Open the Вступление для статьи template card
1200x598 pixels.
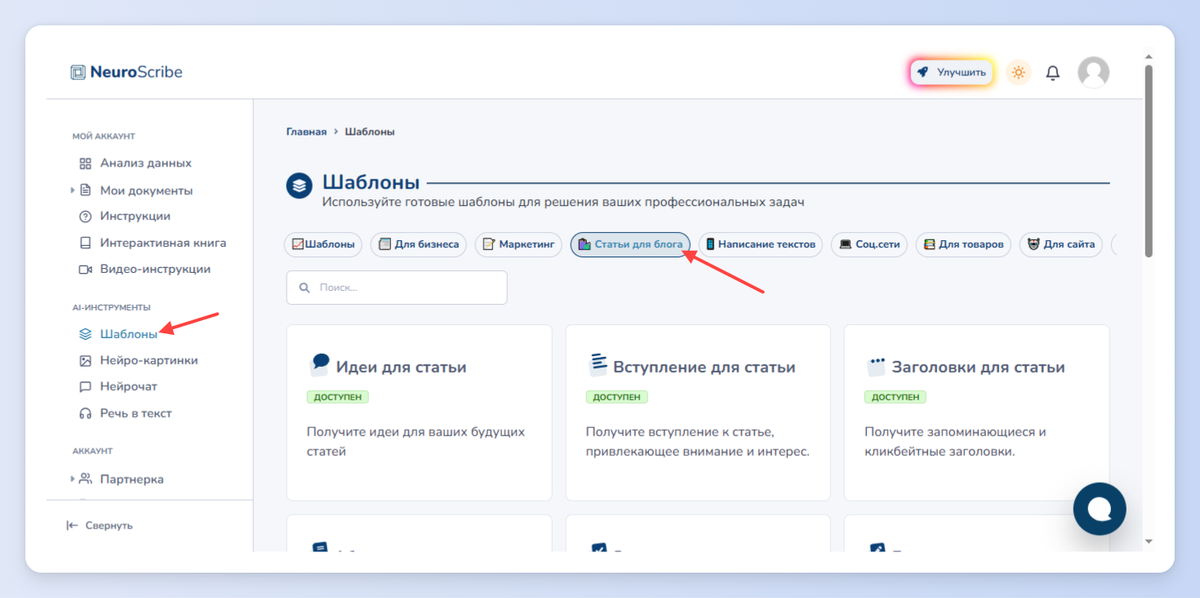click(698, 413)
